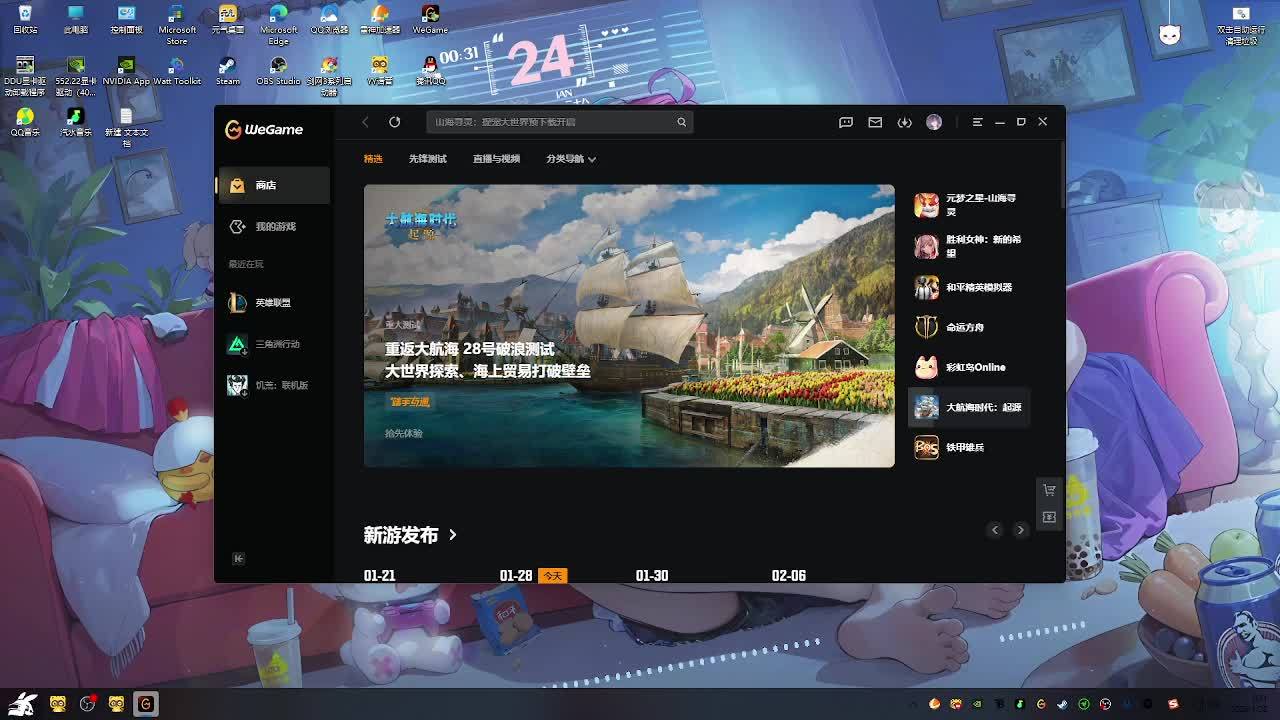Collapse the left sidebar panel
The height and width of the screenshot is (720, 1280).
click(238, 559)
